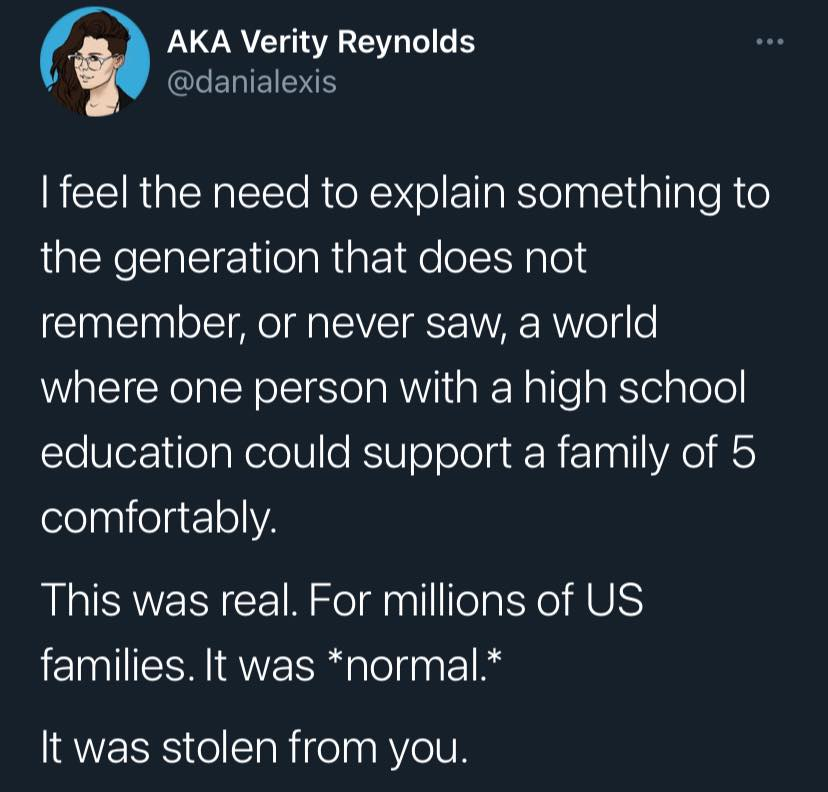Click the word "comfortably."
Image resolution: width=828 pixels, height=792 pixels.
(x=157, y=521)
